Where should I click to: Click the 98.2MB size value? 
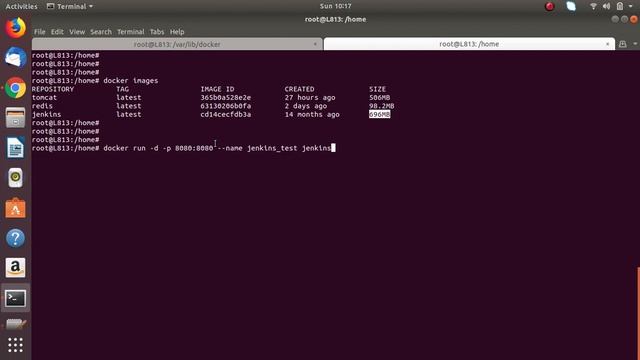click(382, 106)
